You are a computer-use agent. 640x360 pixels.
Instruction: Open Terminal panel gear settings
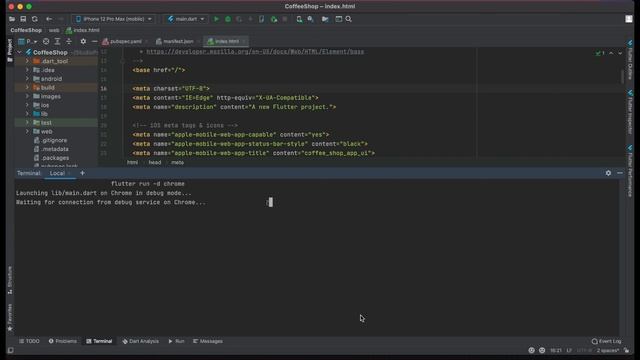[x=608, y=173]
